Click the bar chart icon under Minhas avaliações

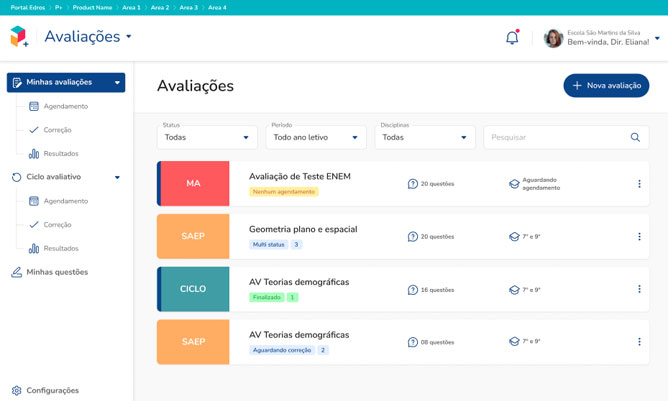tap(34, 153)
